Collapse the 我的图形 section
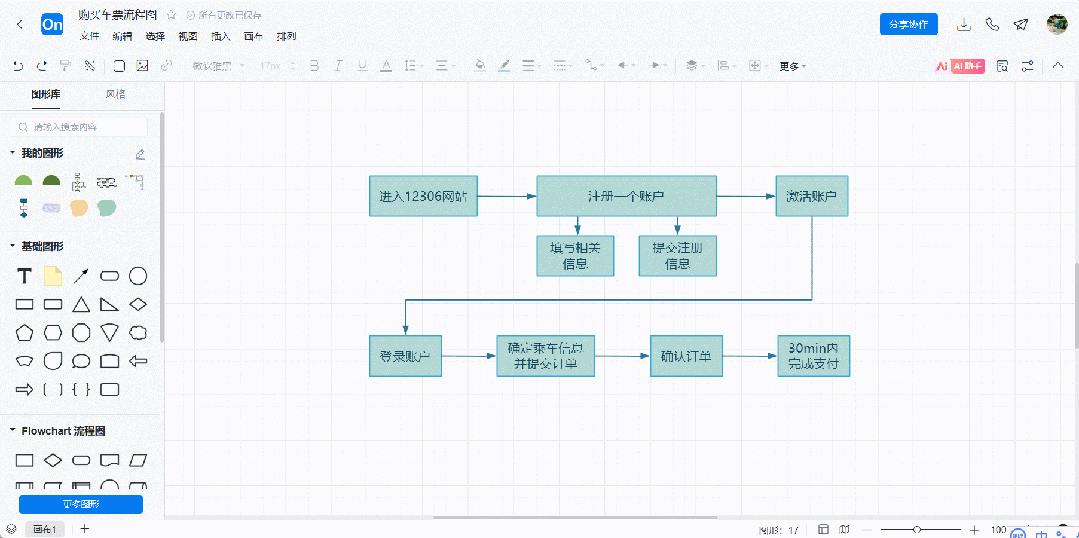1079x538 pixels. 12,153
